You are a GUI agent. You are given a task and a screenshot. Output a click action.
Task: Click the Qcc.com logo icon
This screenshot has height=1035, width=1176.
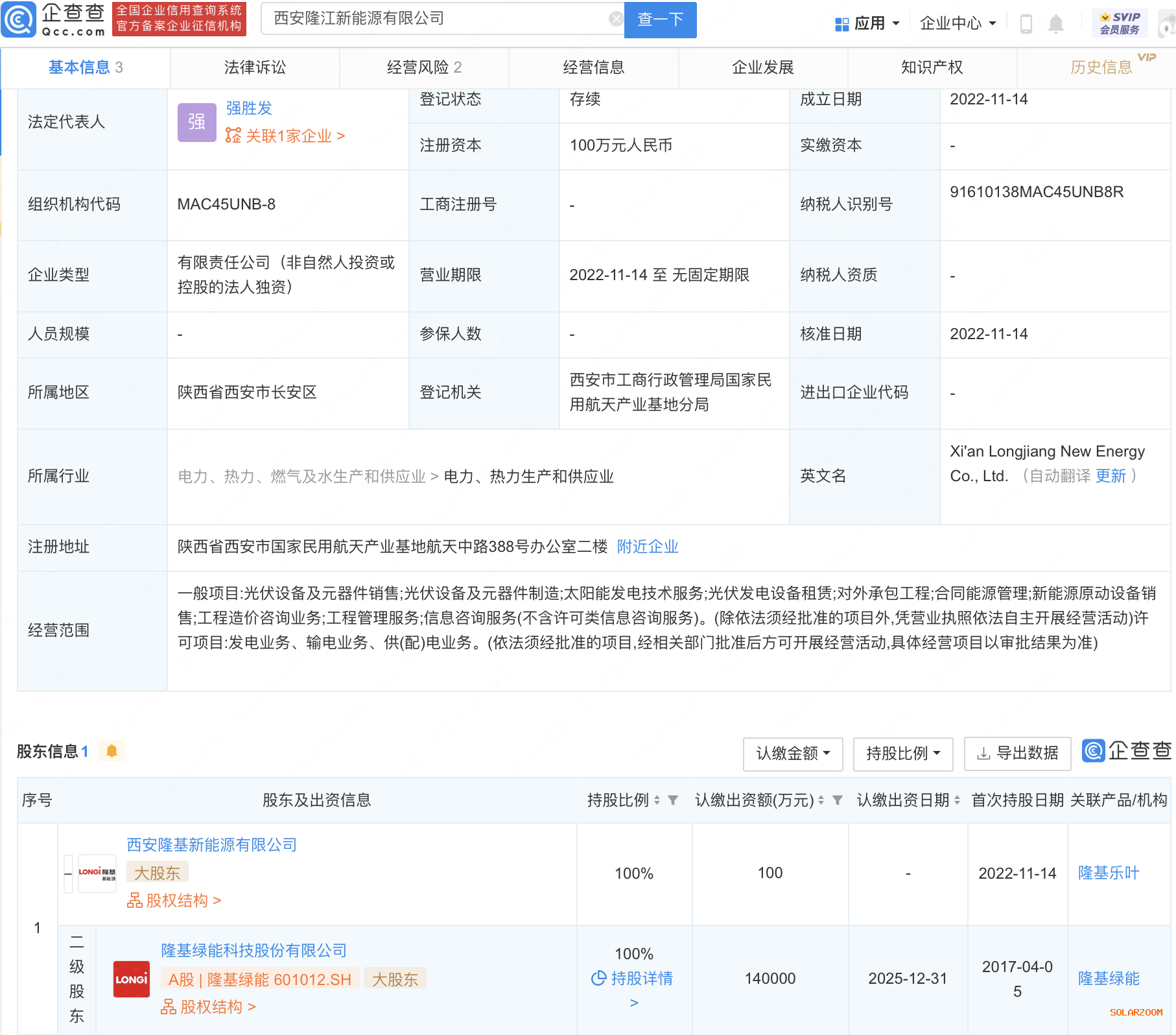[x=19, y=20]
